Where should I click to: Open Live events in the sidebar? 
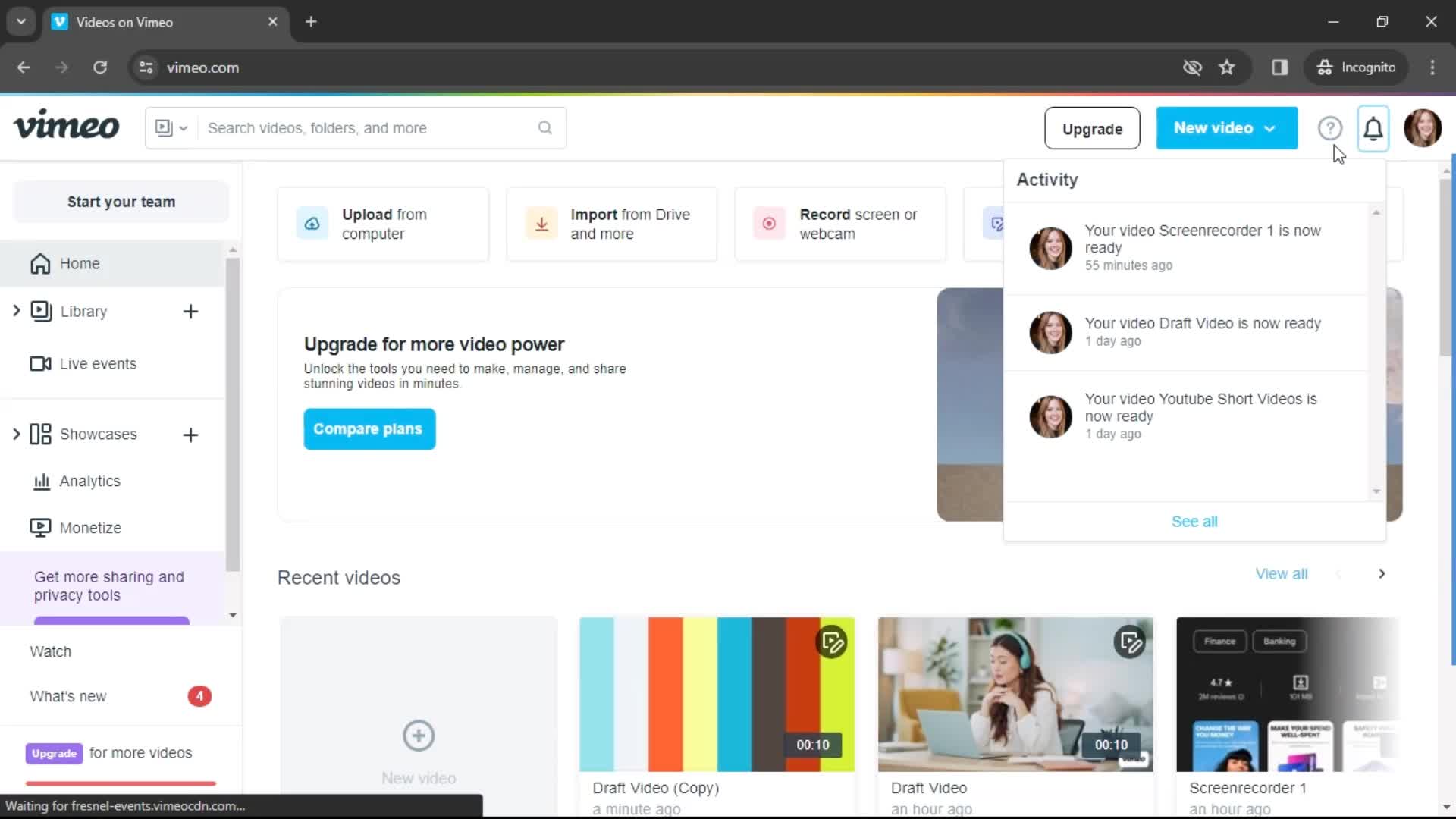coord(83,364)
